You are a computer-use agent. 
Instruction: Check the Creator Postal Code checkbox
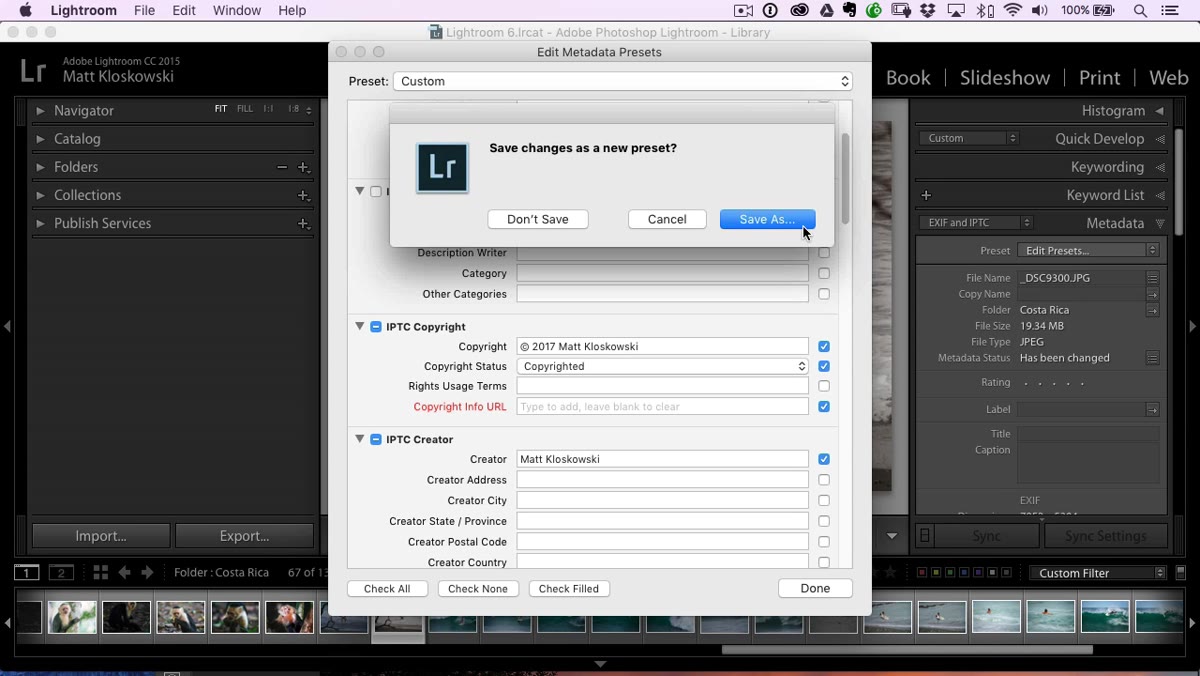824,542
